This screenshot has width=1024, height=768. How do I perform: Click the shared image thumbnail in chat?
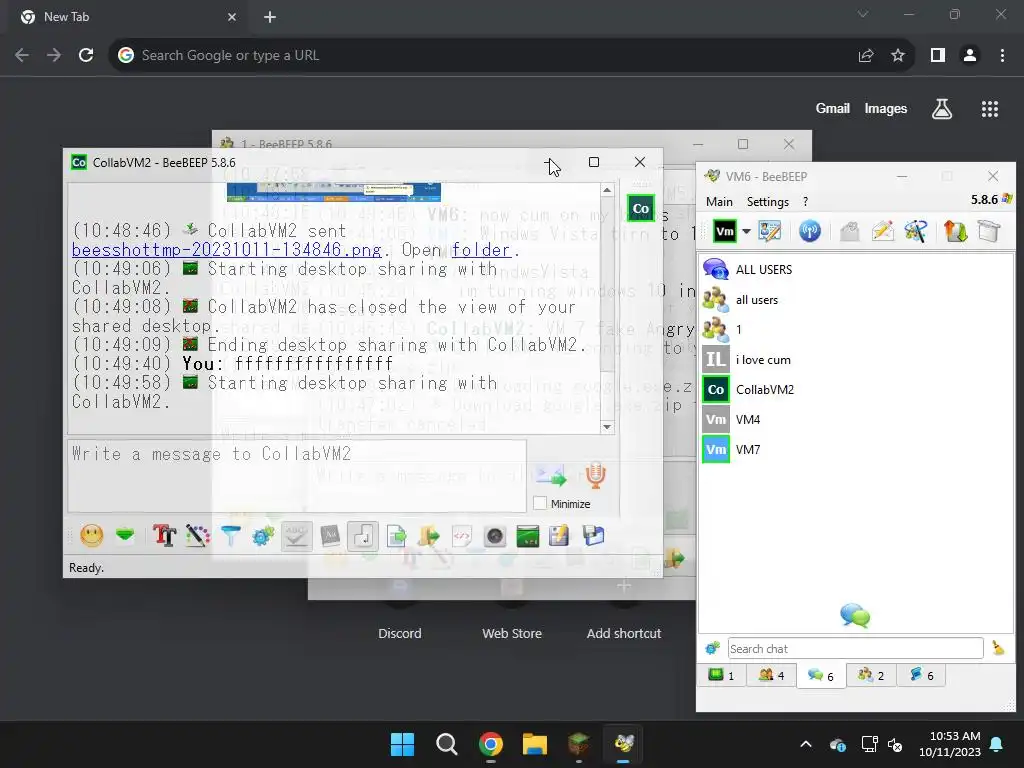click(334, 192)
